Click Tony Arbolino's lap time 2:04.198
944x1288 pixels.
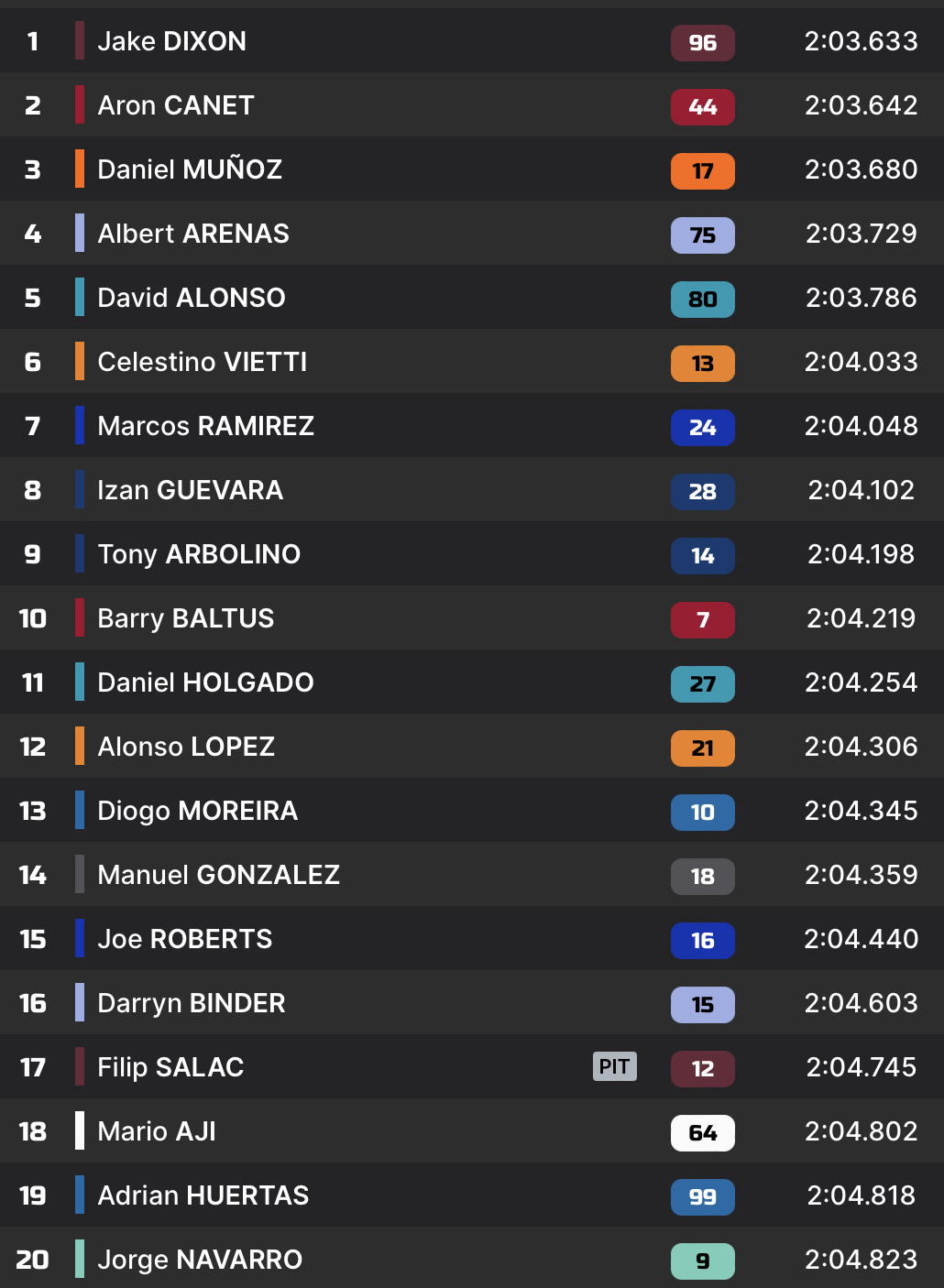(861, 554)
